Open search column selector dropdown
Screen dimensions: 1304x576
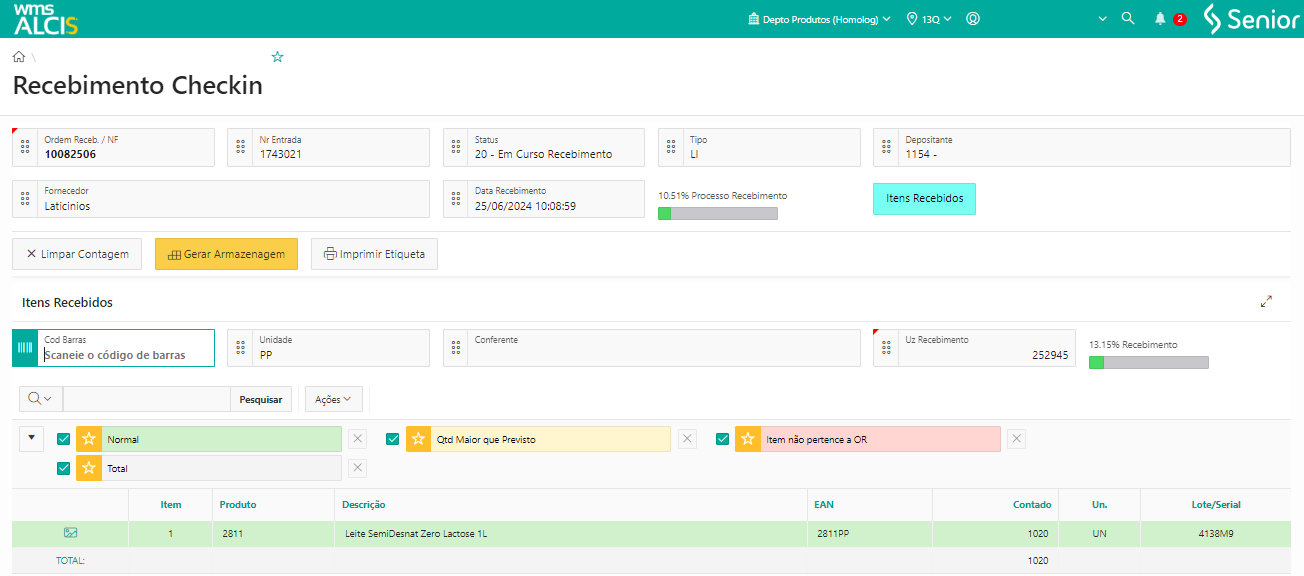coord(41,399)
